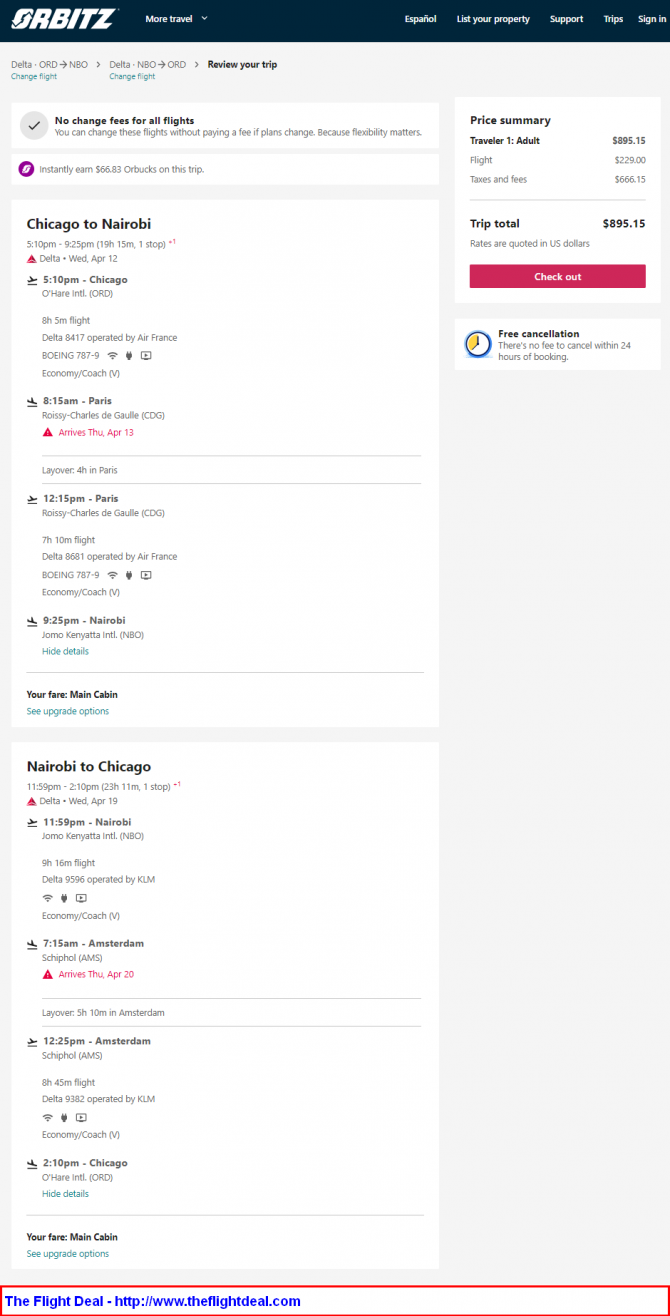Click entertainment icon on Delta 9596 flight
The height and width of the screenshot is (1316, 670).
click(x=81, y=898)
